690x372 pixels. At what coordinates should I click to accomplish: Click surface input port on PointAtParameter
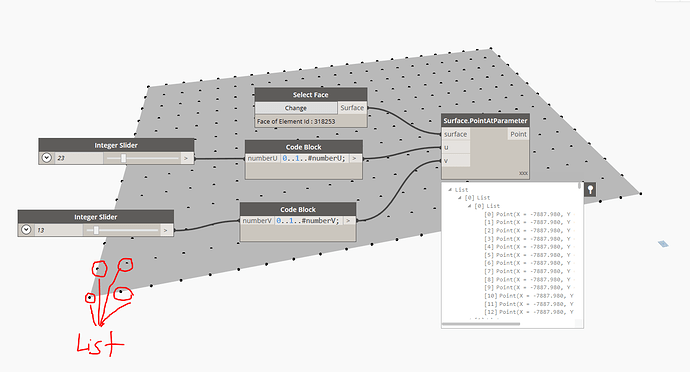click(x=456, y=134)
